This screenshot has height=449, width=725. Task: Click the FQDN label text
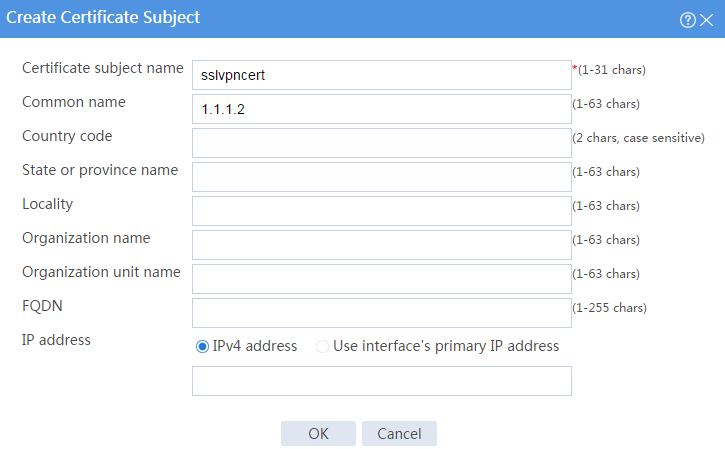pyautogui.click(x=42, y=306)
